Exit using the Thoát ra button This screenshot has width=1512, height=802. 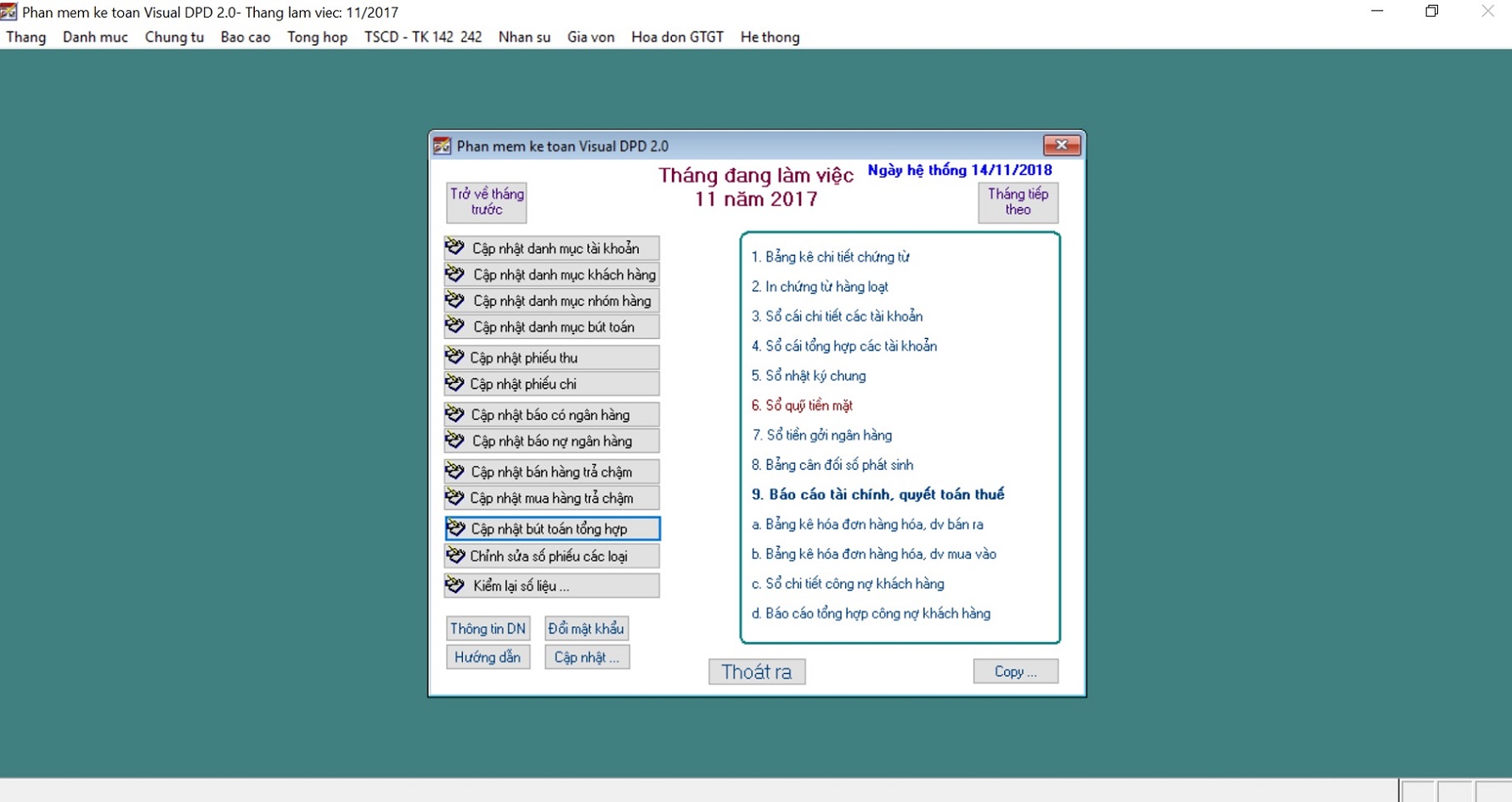(x=757, y=672)
